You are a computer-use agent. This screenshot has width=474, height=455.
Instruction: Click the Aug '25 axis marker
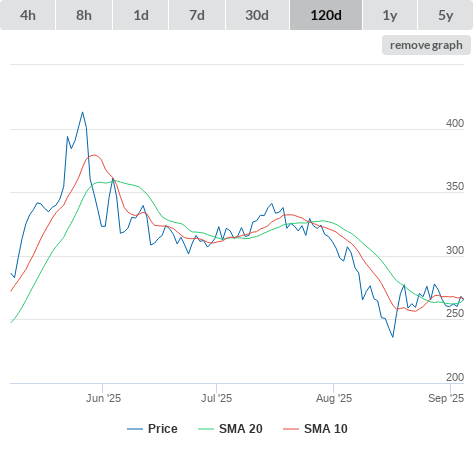click(x=334, y=398)
